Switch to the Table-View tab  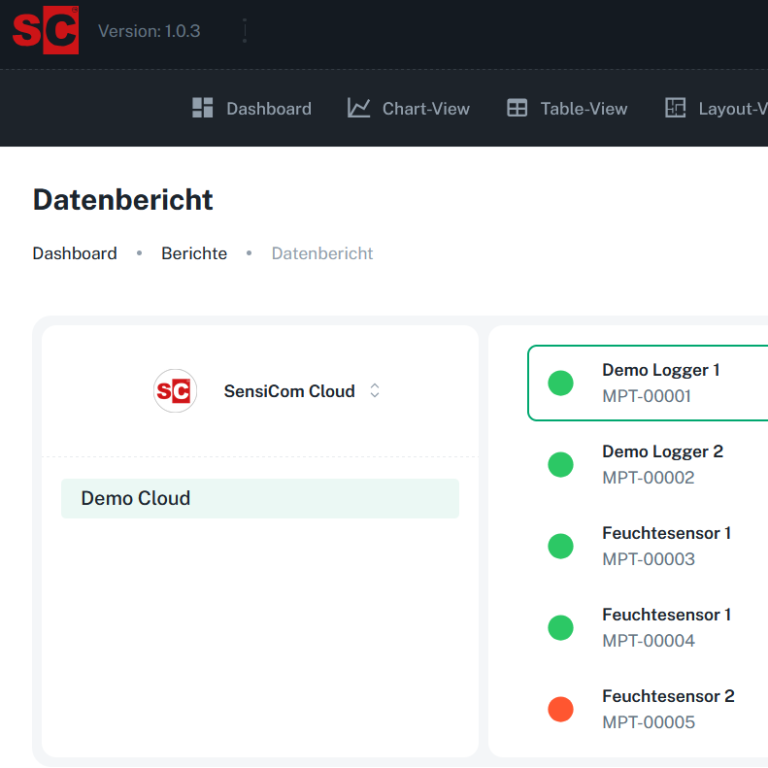coord(584,109)
